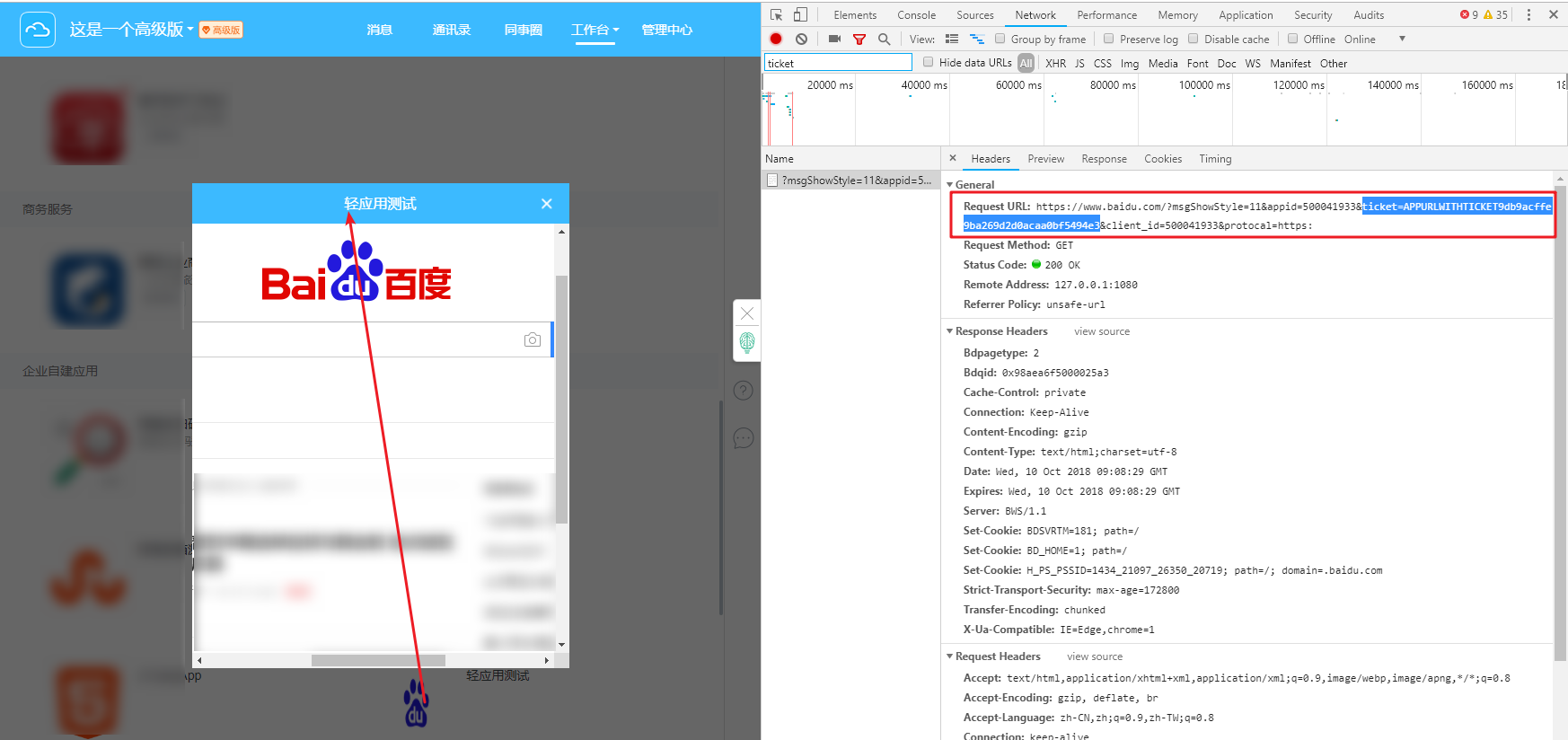
Task: Click view source beside Response Headers
Action: pos(1102,331)
